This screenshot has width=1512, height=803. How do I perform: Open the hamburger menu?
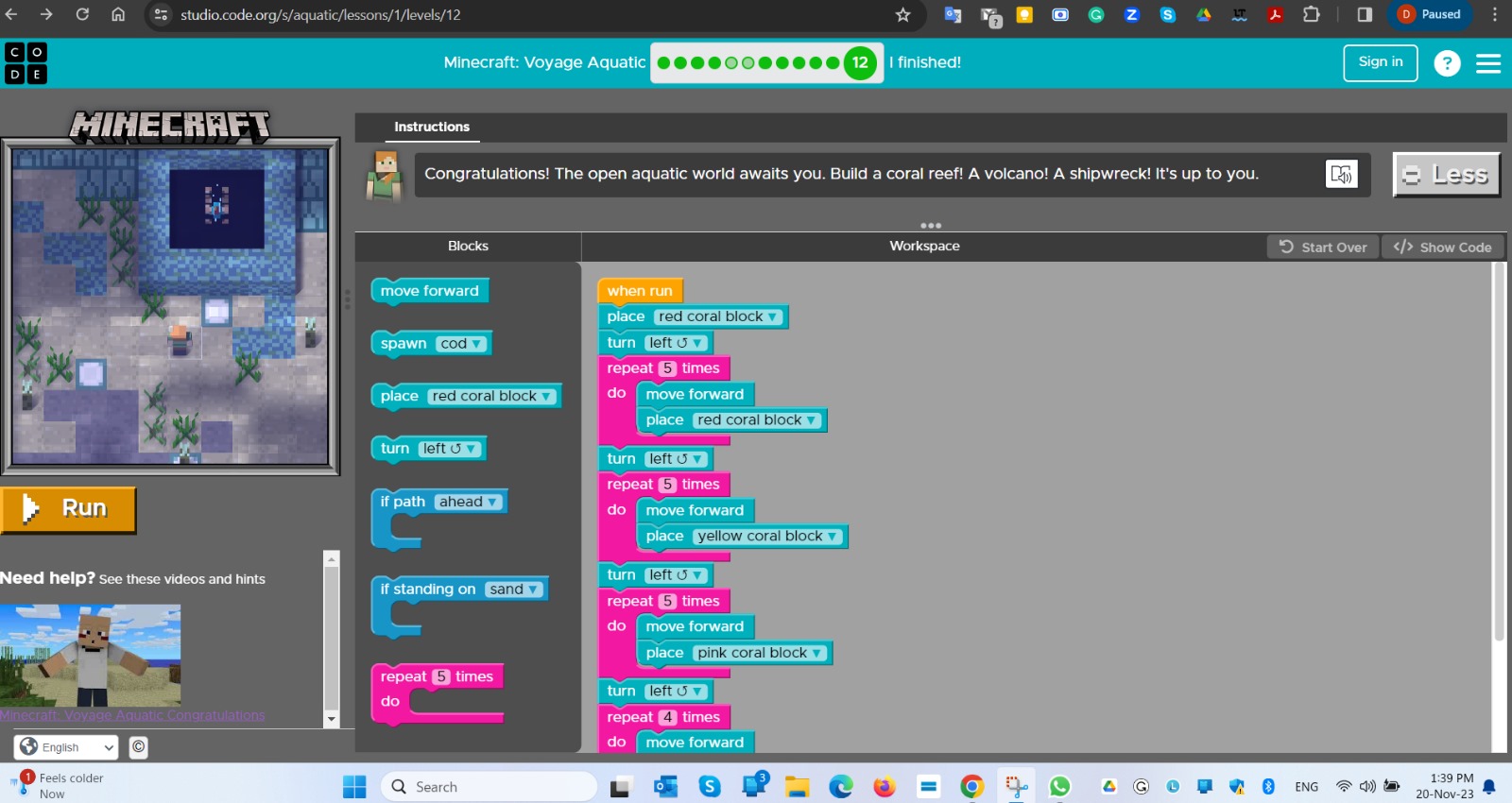1488,63
